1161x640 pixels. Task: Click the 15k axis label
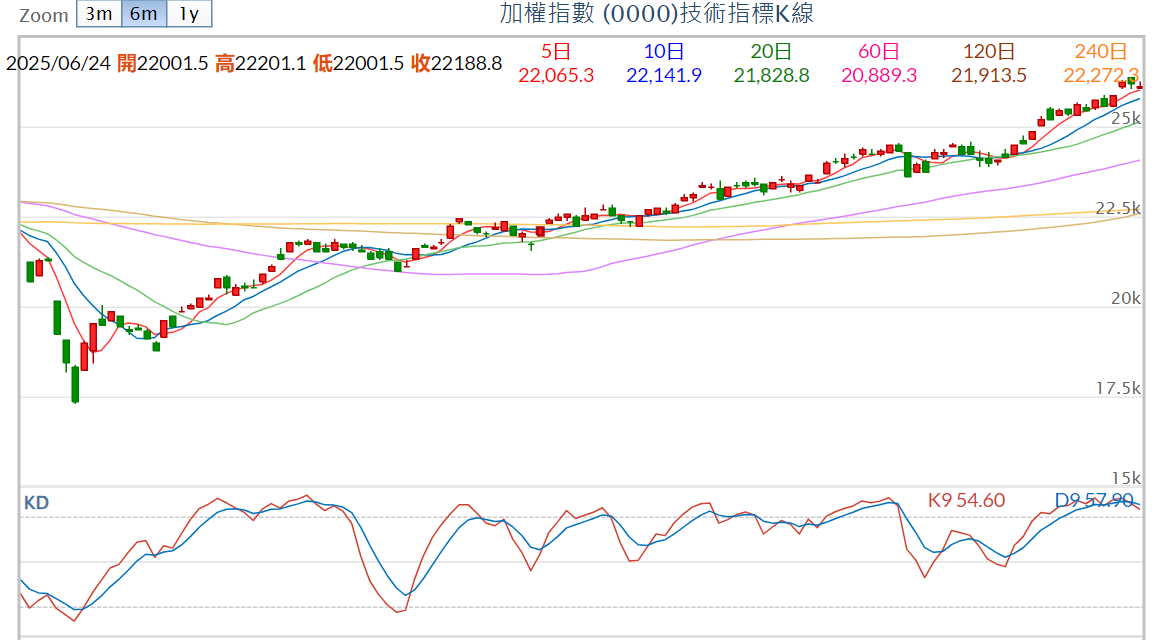pyautogui.click(x=1125, y=479)
